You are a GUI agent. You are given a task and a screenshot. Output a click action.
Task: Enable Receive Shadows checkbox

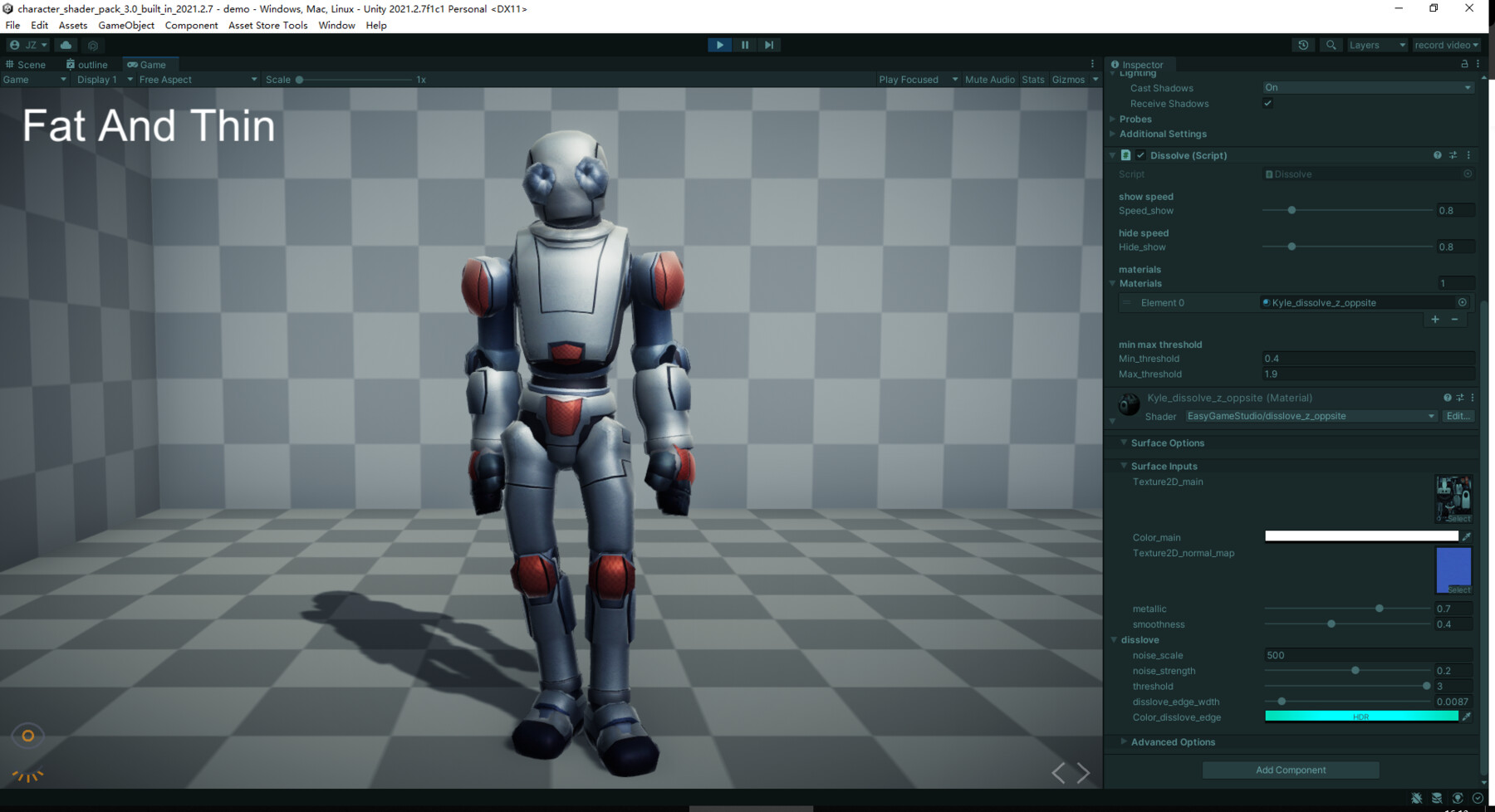pyautogui.click(x=1267, y=103)
